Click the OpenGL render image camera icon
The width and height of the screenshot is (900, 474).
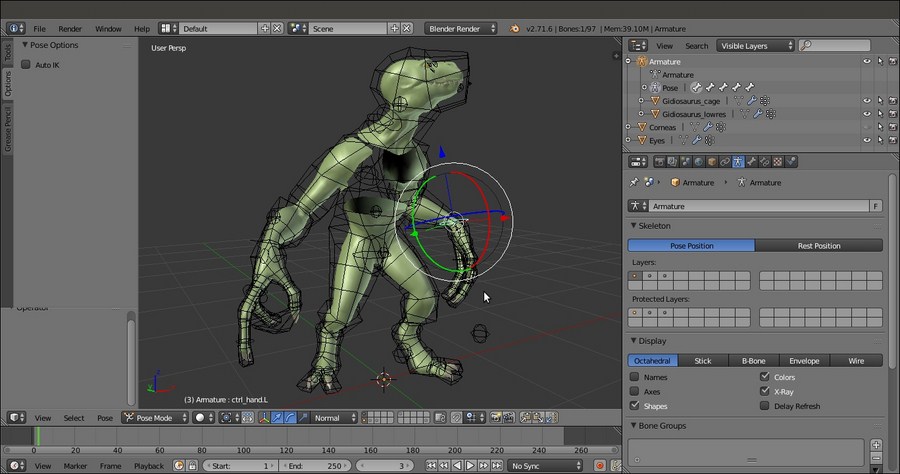pos(495,418)
